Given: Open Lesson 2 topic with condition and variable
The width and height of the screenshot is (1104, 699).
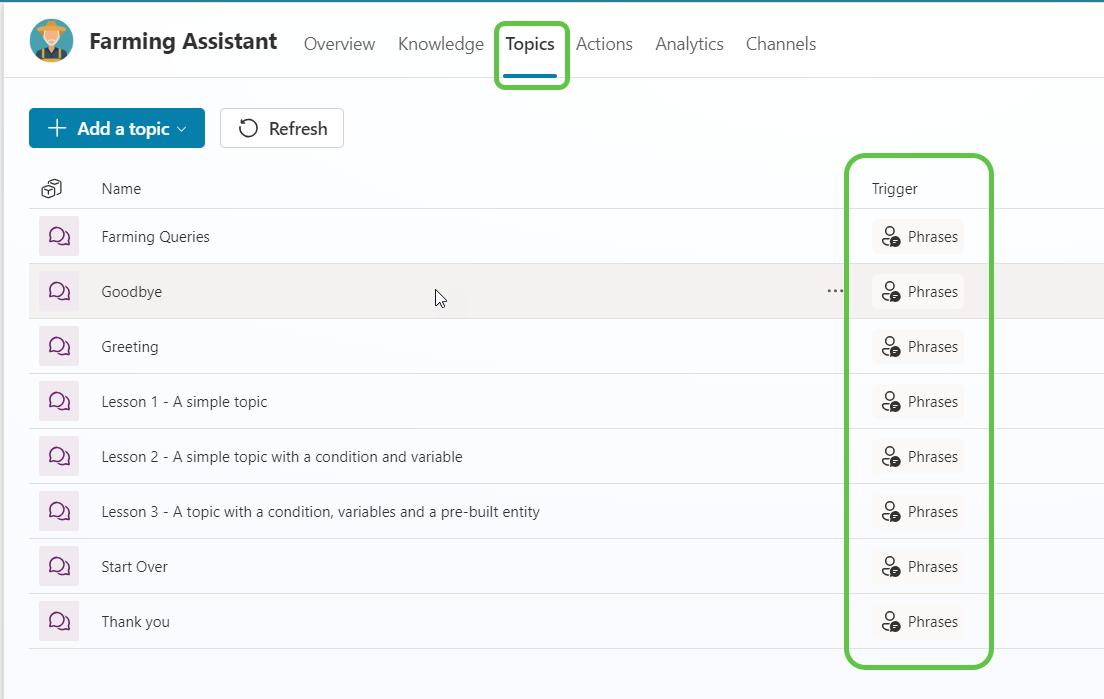Looking at the screenshot, I should (x=281, y=457).
